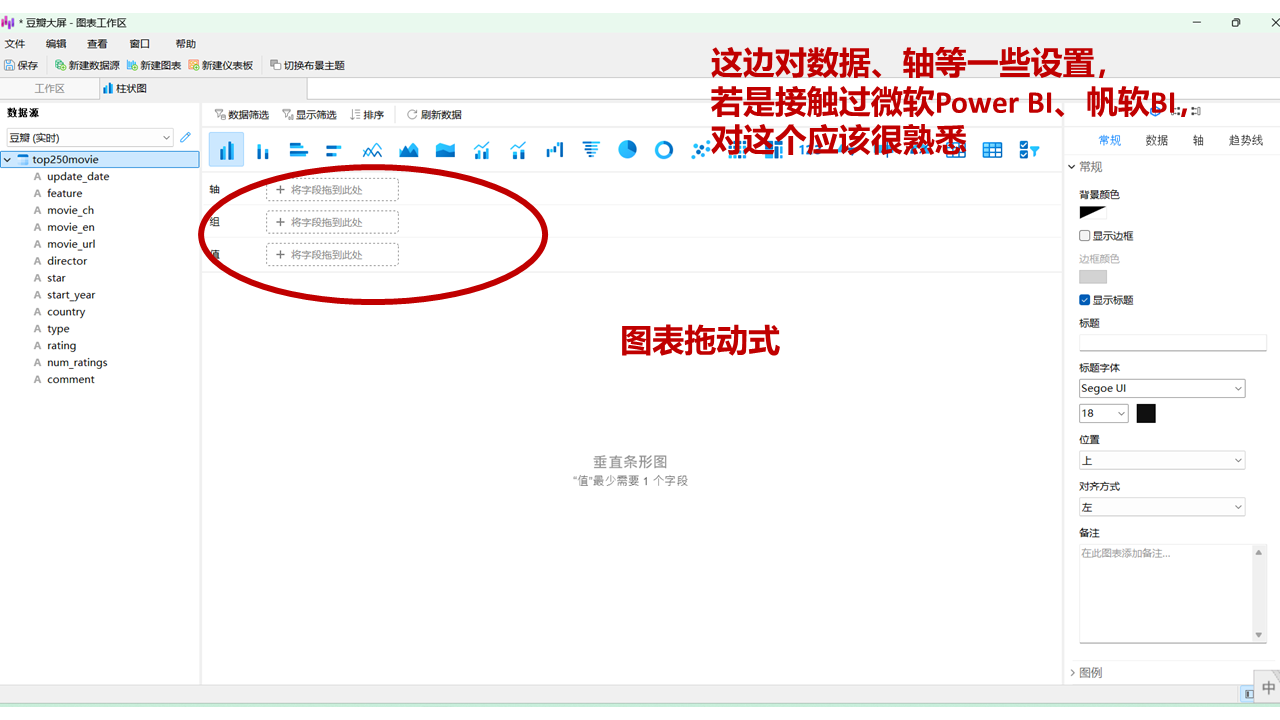
Task: Choose the area chart type icon
Action: coord(409,150)
